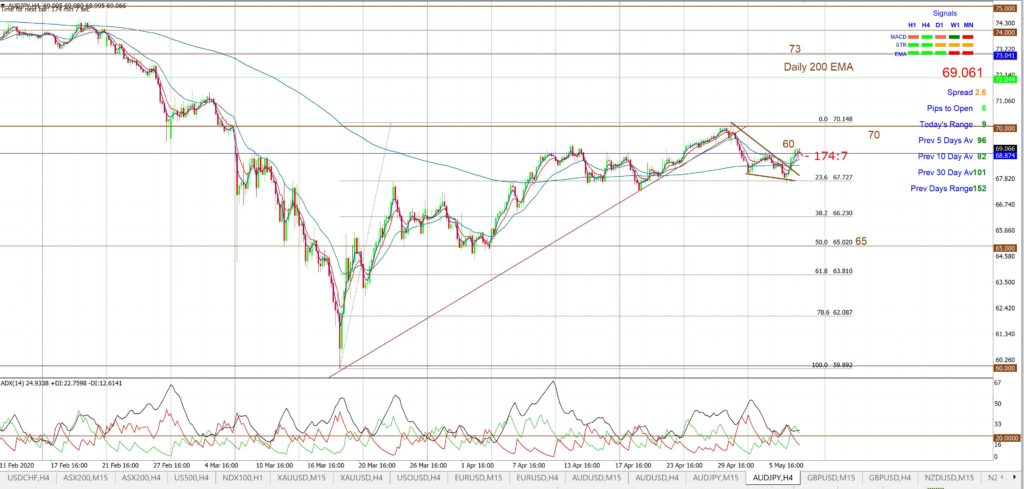
Task: Click the brown 73 level label
Action: click(x=795, y=49)
